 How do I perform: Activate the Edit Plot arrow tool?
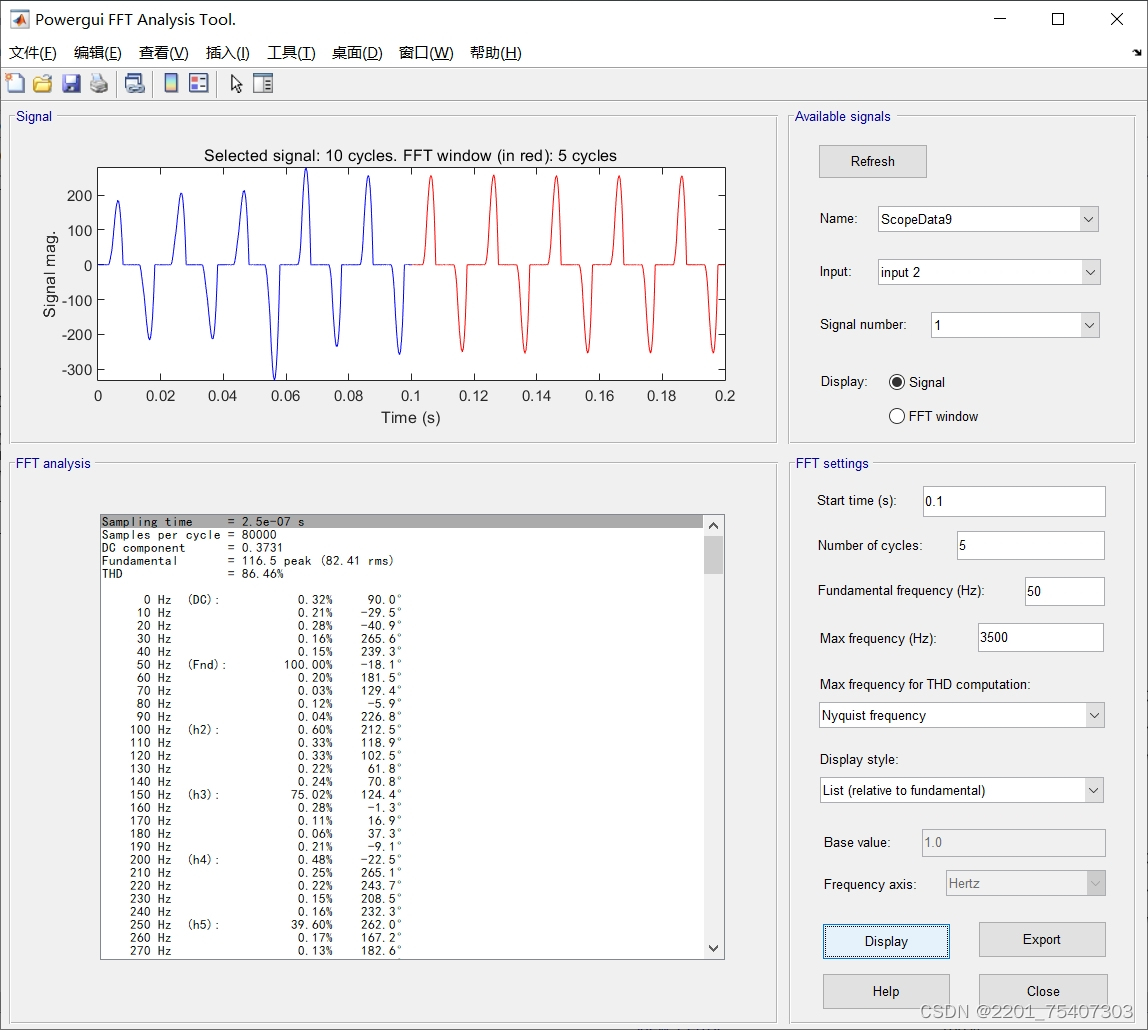tap(236, 84)
